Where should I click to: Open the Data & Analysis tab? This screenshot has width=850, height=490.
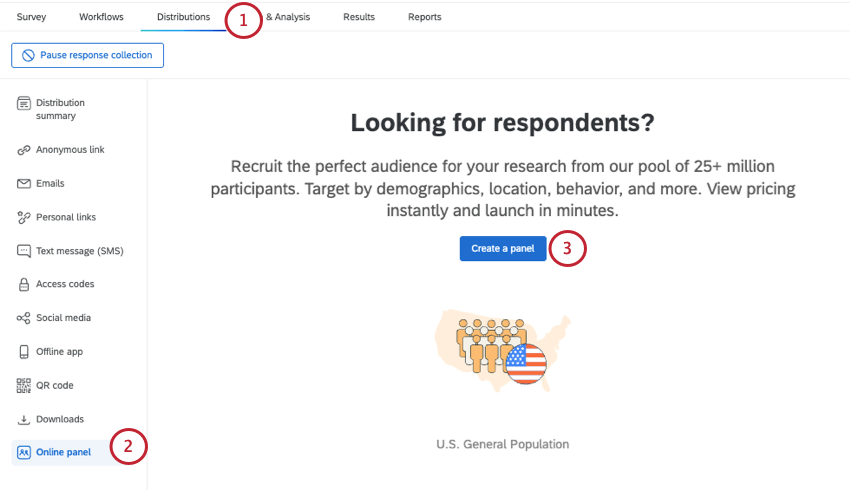tap(288, 17)
